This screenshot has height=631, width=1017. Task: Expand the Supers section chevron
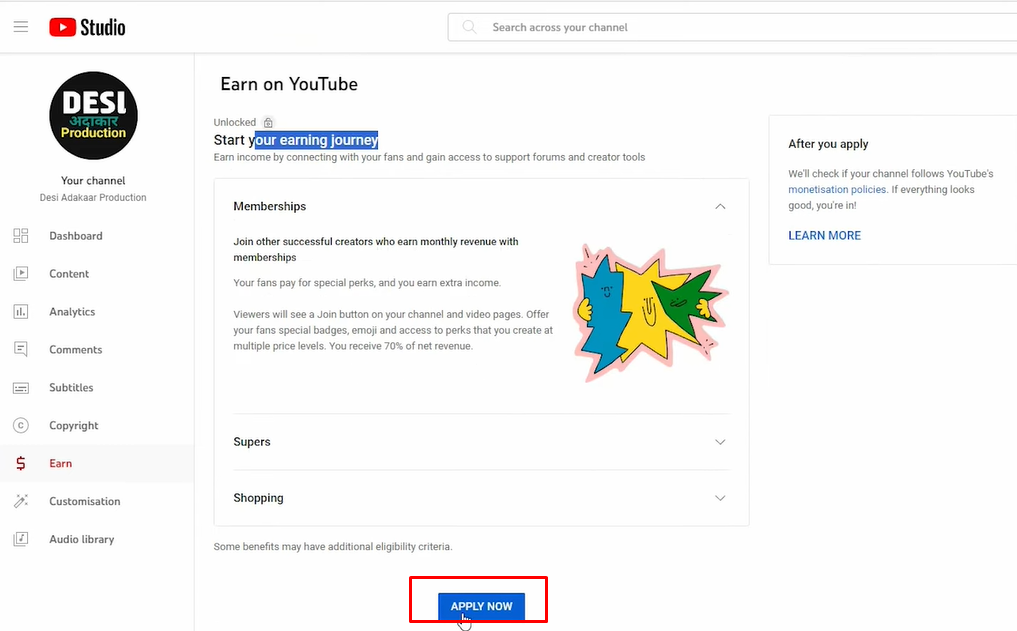coord(720,442)
